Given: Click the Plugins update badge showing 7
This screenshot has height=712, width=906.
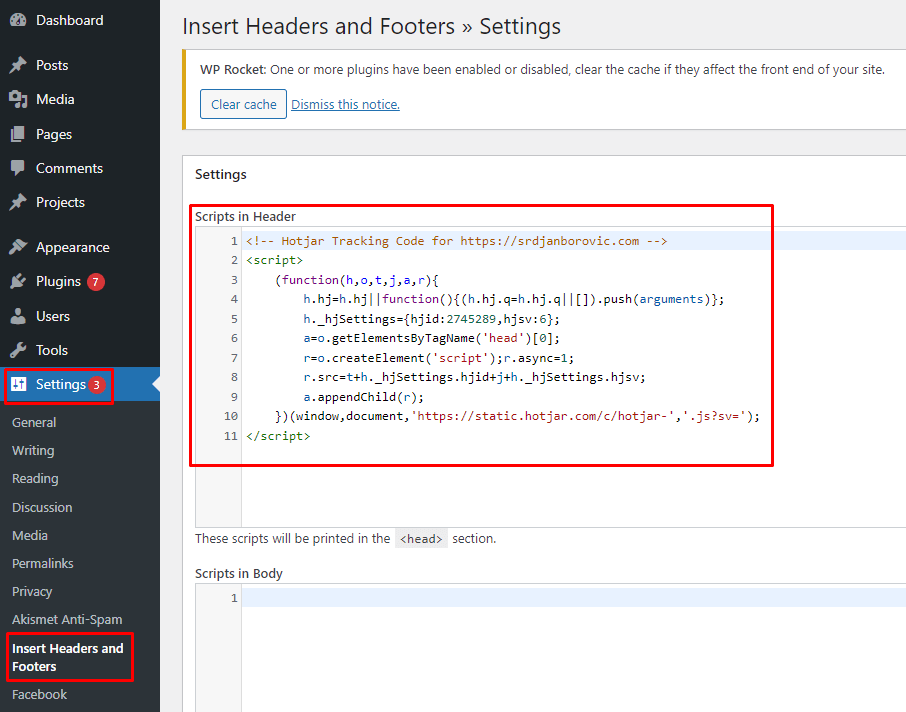Looking at the screenshot, I should coord(96,282).
